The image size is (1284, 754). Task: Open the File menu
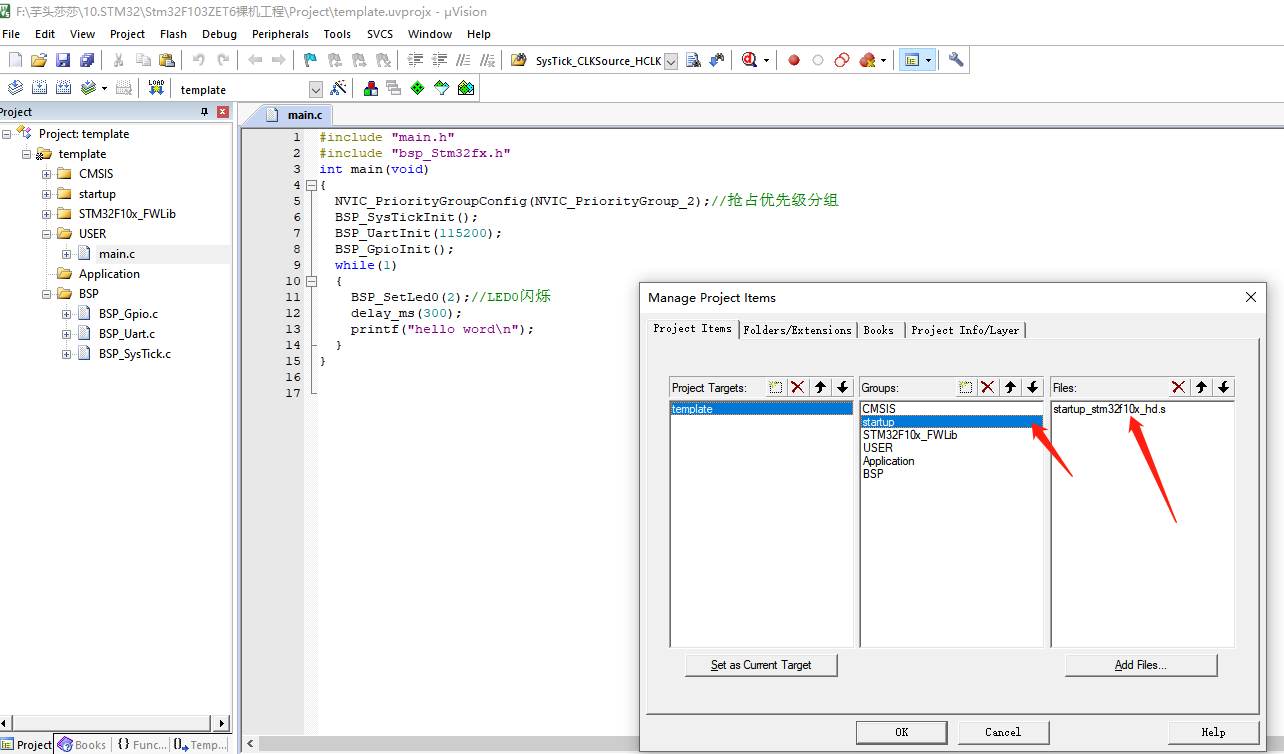pos(11,34)
